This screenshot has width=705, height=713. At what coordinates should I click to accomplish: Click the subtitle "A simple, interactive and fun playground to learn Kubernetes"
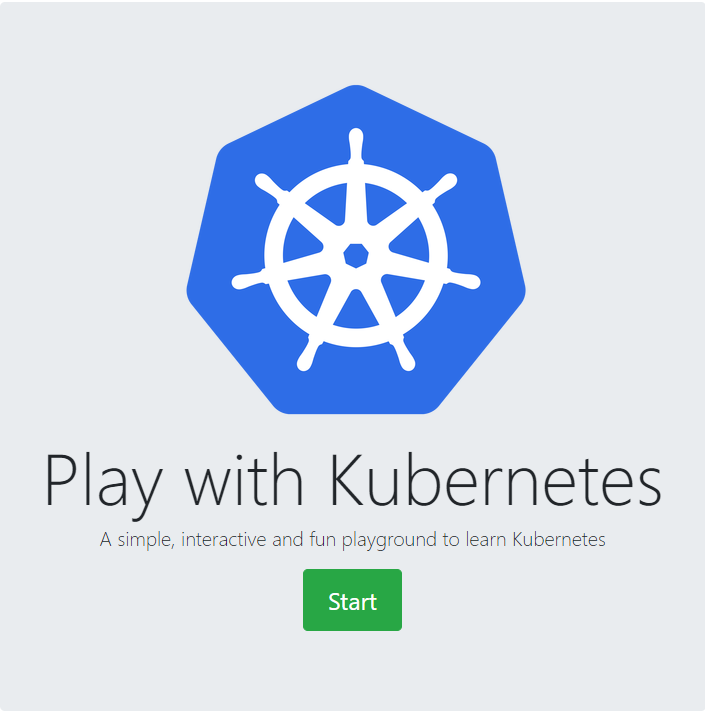click(352, 540)
